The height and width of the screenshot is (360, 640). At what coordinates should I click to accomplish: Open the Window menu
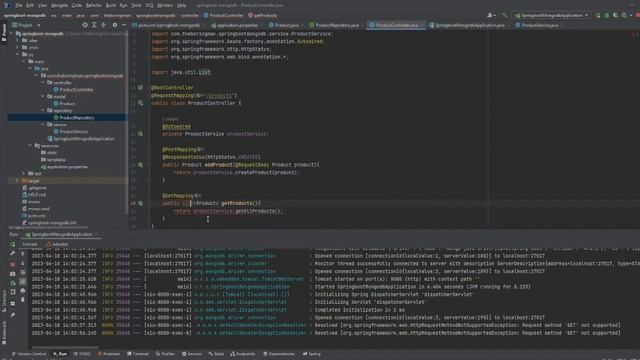coord(165,6)
